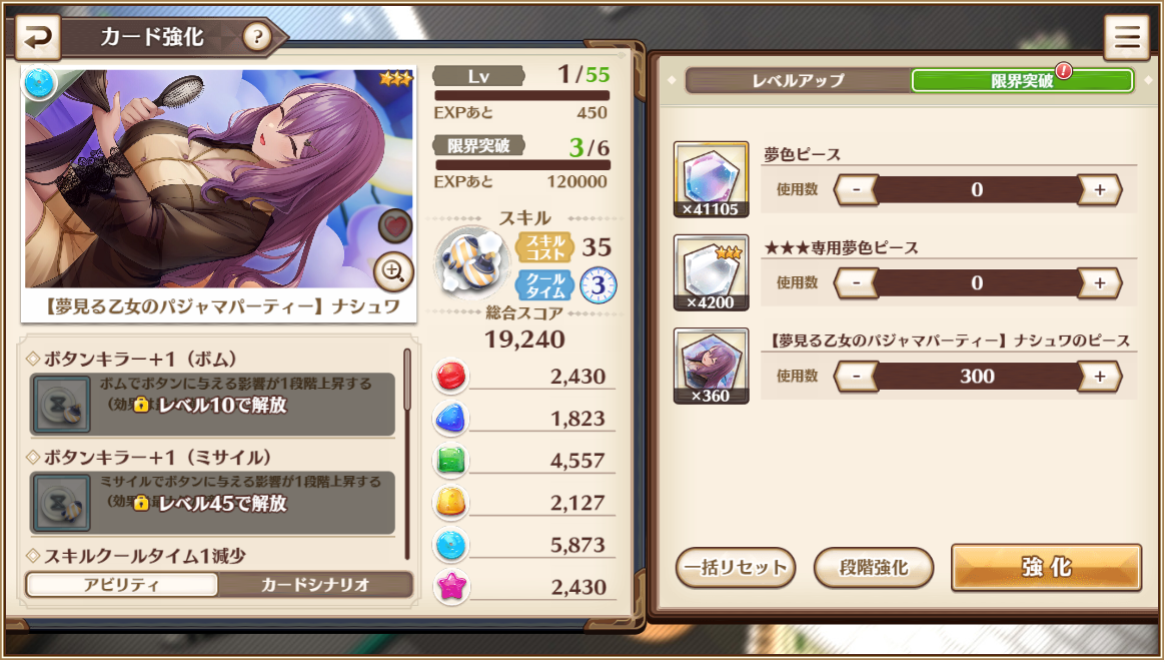Click the 一括リセット button
This screenshot has height=662, width=1165.
click(736, 568)
